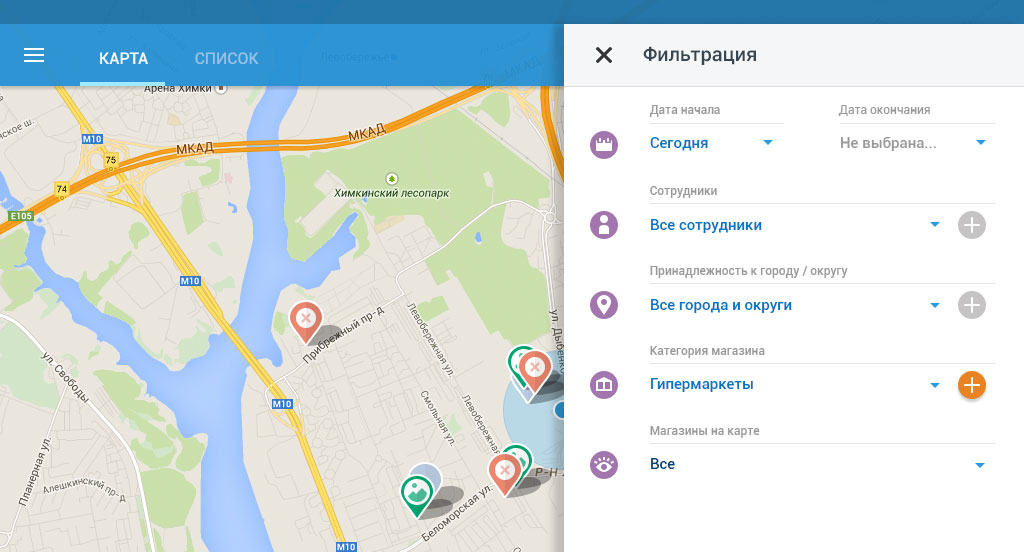Click the purple eye icon
The width and height of the screenshot is (1024, 552).
pyautogui.click(x=604, y=465)
